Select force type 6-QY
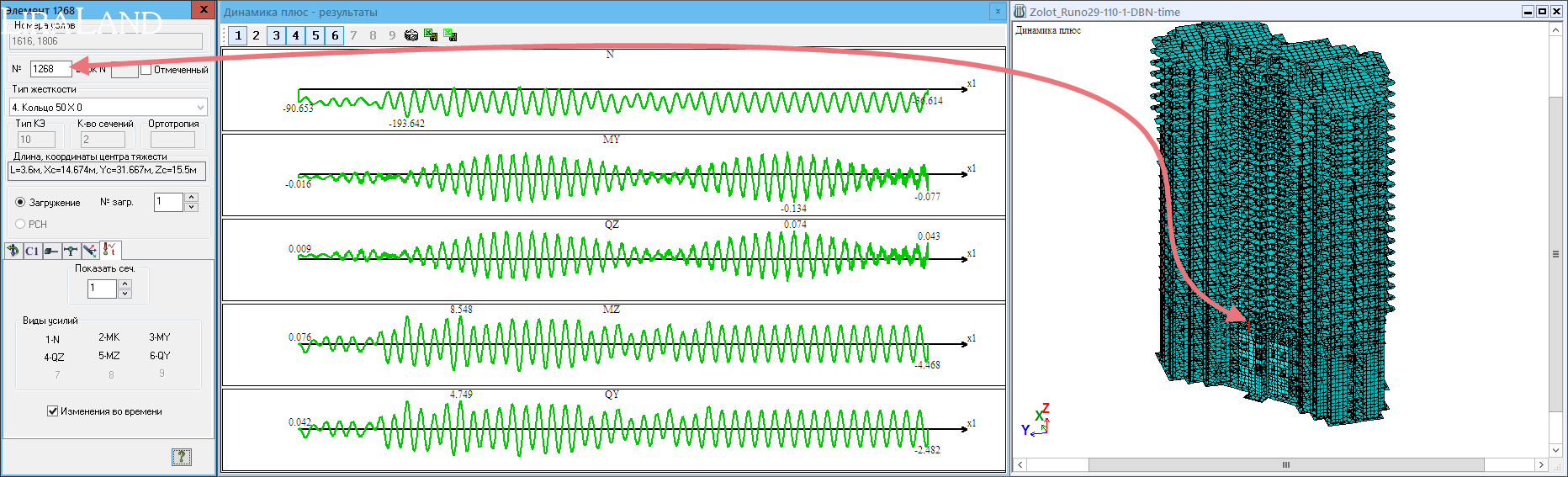1568x477 pixels. tap(160, 356)
